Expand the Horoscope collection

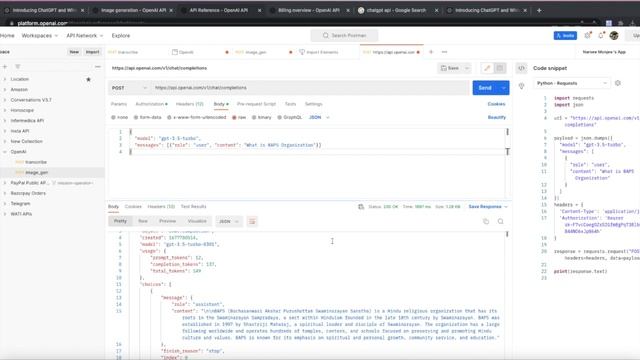[x=5, y=110]
